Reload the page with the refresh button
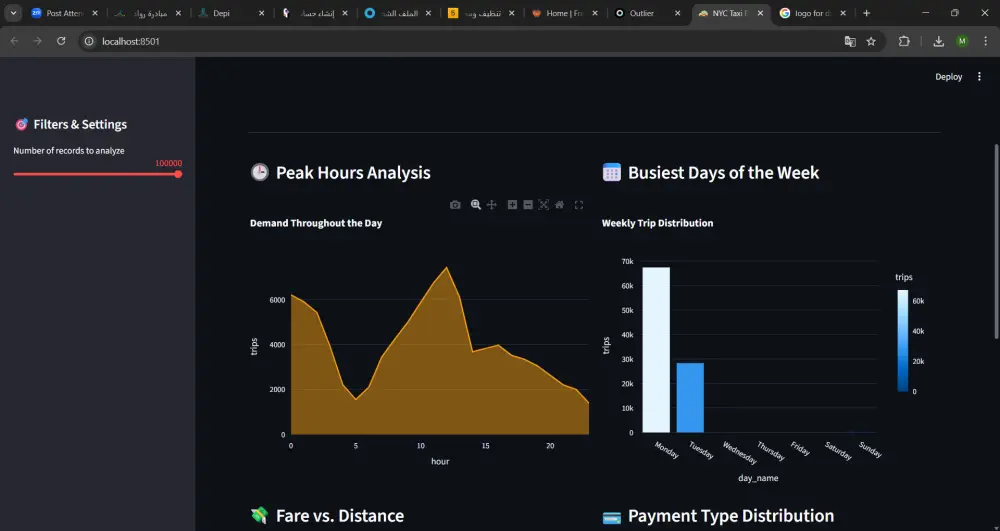 pyautogui.click(x=61, y=41)
